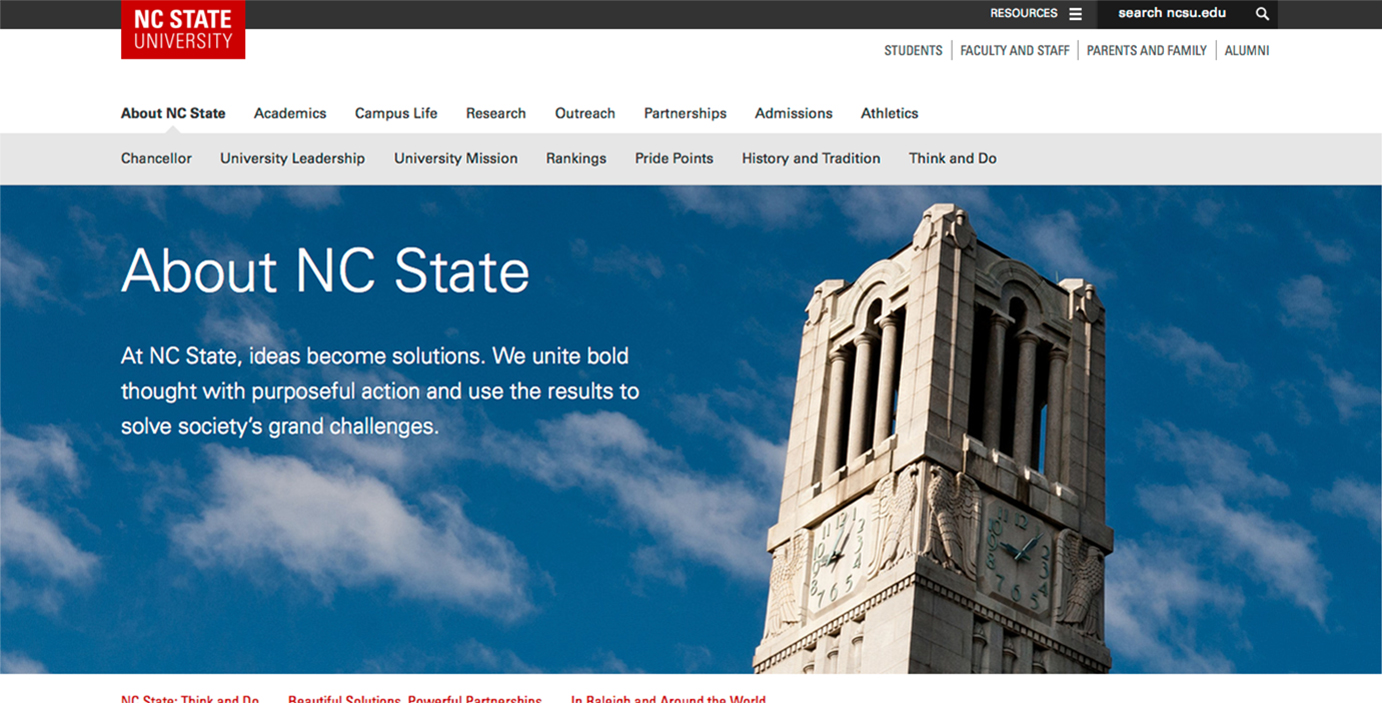The image size is (1382, 703).
Task: Open the Athletics section
Action: (889, 113)
